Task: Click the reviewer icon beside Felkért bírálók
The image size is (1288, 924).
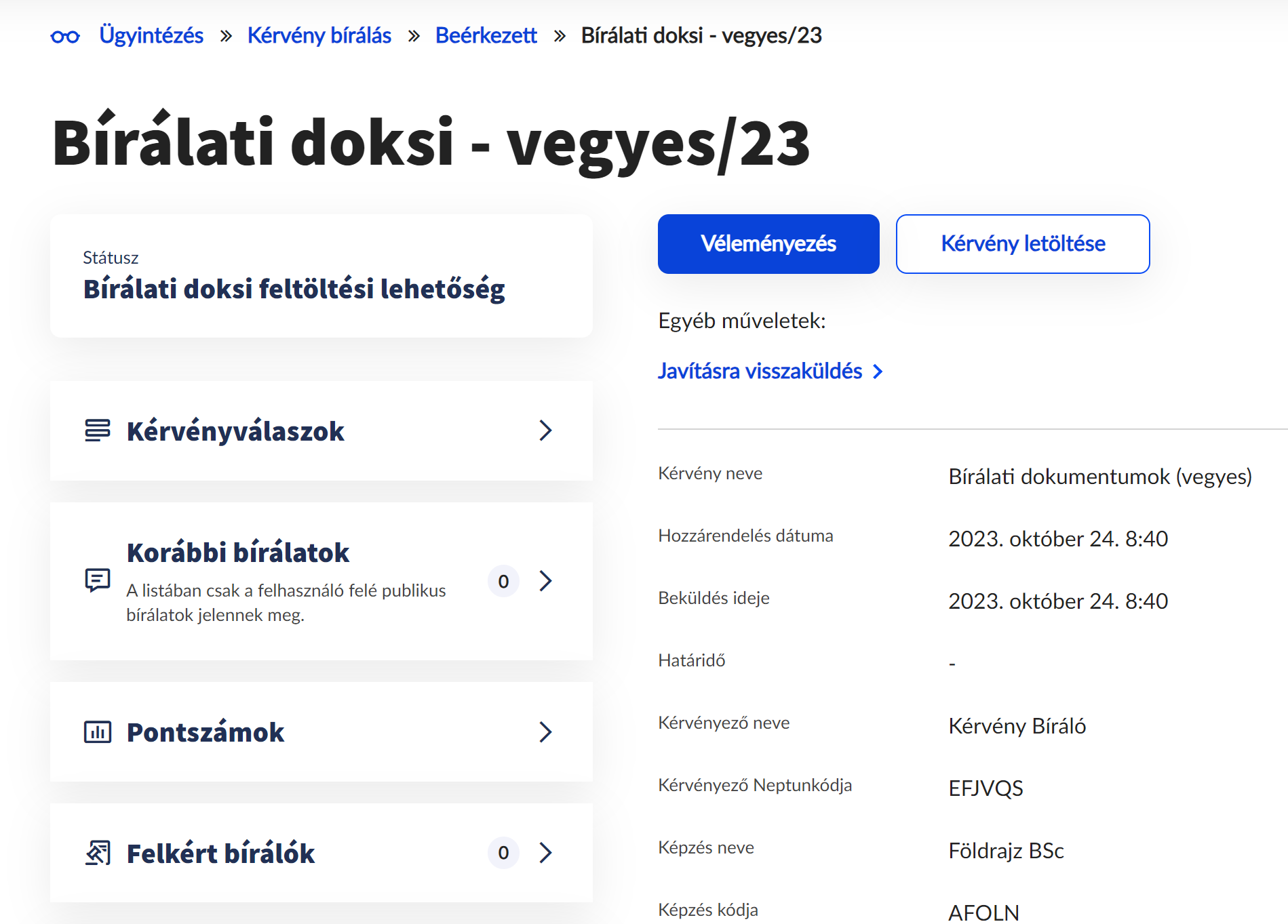Action: point(98,853)
